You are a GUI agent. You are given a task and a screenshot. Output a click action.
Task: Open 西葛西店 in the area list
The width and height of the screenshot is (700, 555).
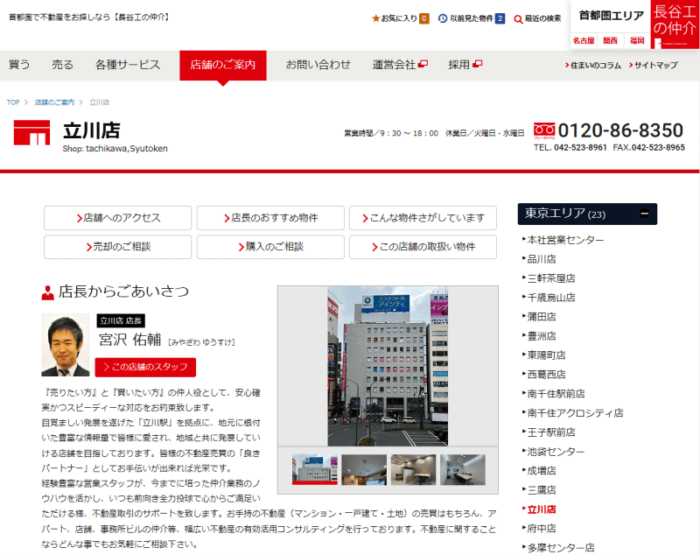click(x=546, y=375)
